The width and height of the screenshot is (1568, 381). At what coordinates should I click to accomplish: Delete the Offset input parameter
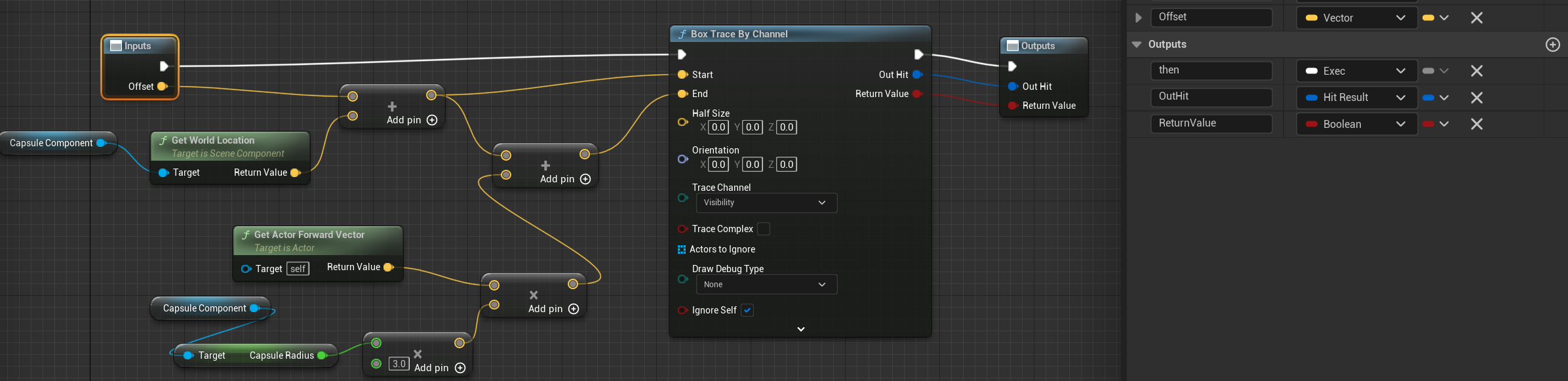click(1476, 18)
